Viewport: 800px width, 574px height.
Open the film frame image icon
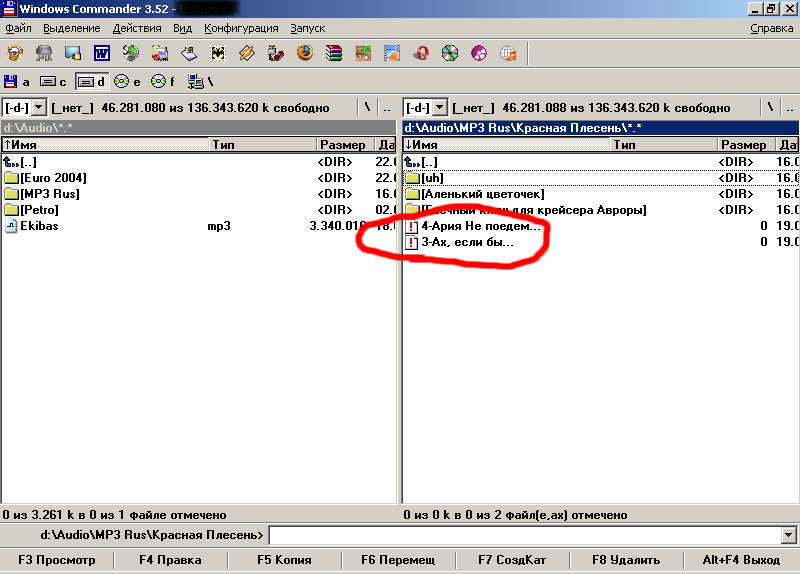[x=392, y=53]
